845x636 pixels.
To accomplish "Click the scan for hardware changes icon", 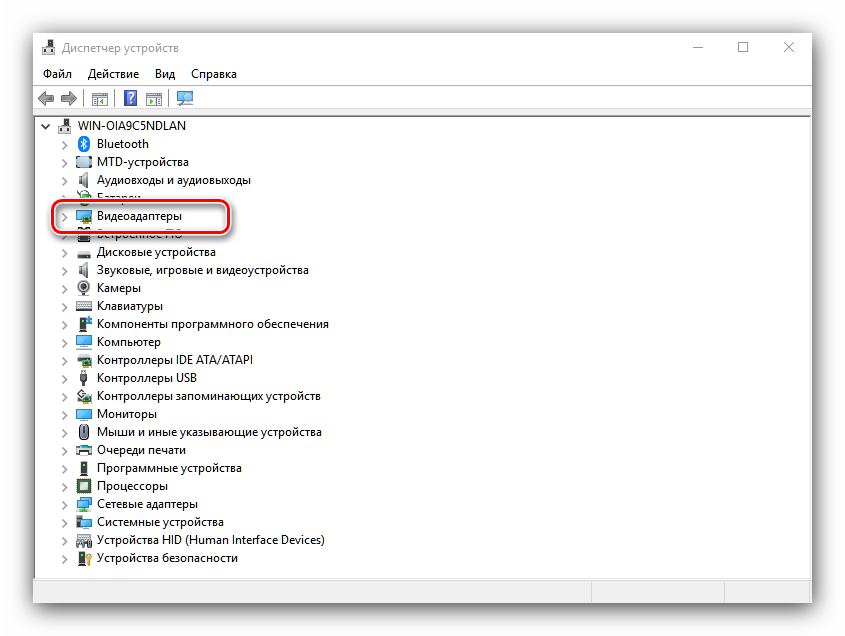I will (185, 98).
